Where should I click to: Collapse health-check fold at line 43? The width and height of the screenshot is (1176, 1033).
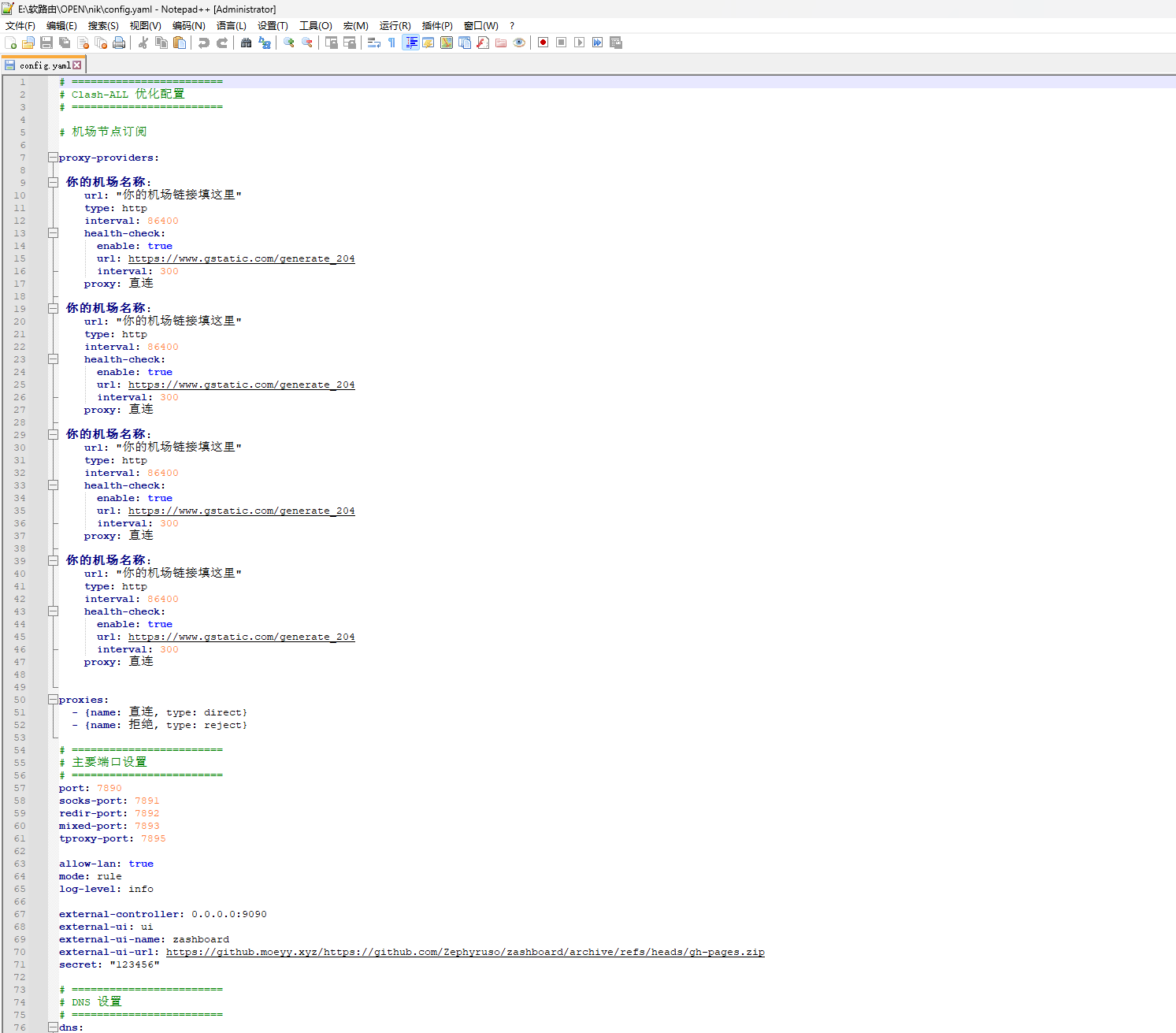pyautogui.click(x=53, y=611)
